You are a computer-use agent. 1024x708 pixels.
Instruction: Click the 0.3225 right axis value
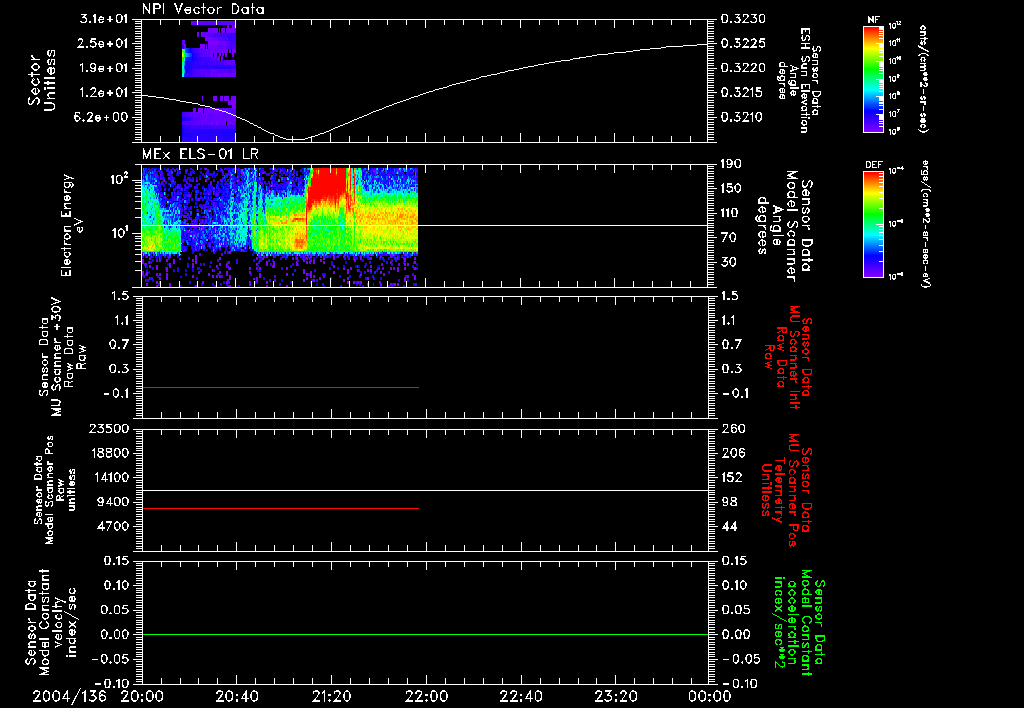[743, 43]
